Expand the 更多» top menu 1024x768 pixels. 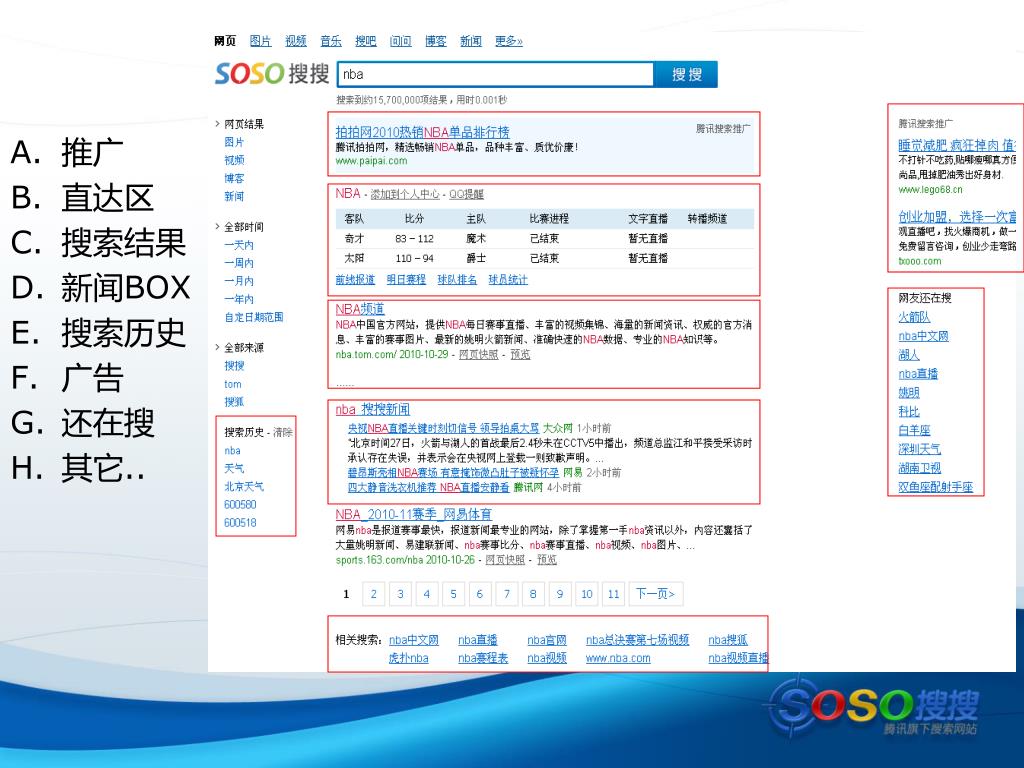click(509, 41)
